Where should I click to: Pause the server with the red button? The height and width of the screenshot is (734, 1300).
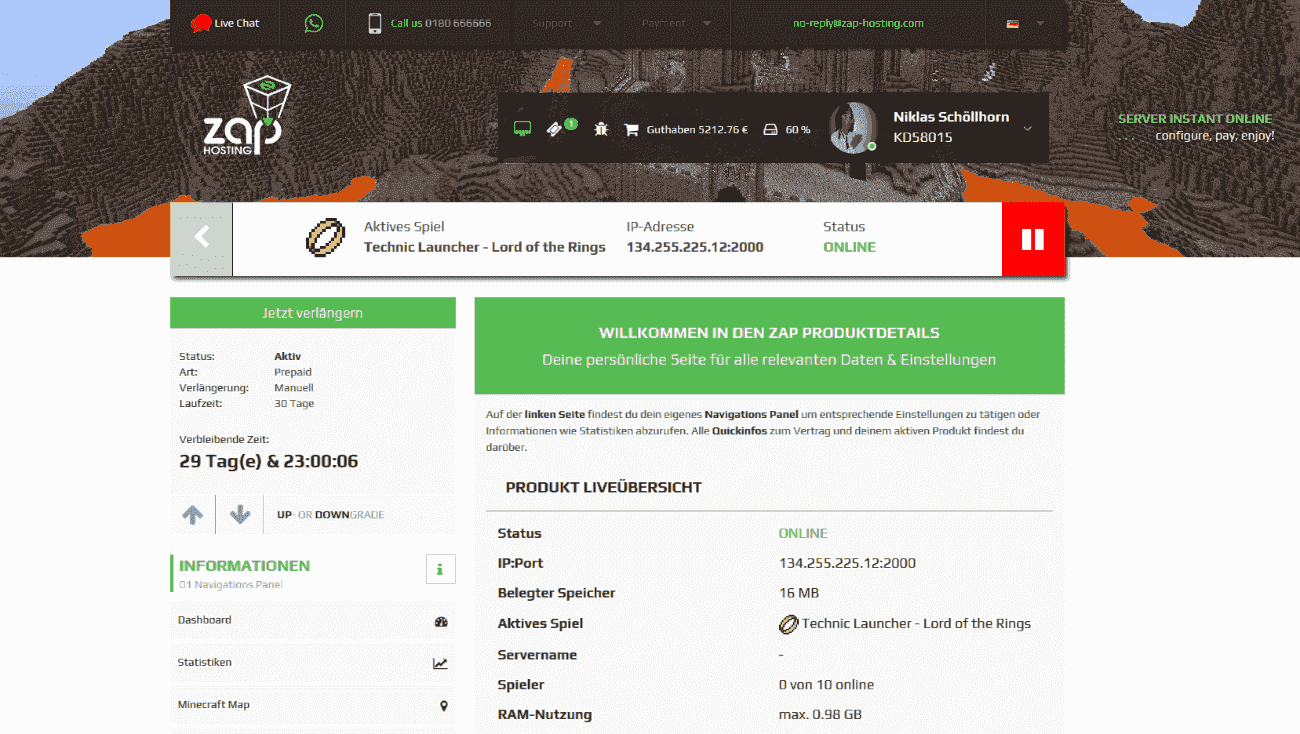[1033, 239]
